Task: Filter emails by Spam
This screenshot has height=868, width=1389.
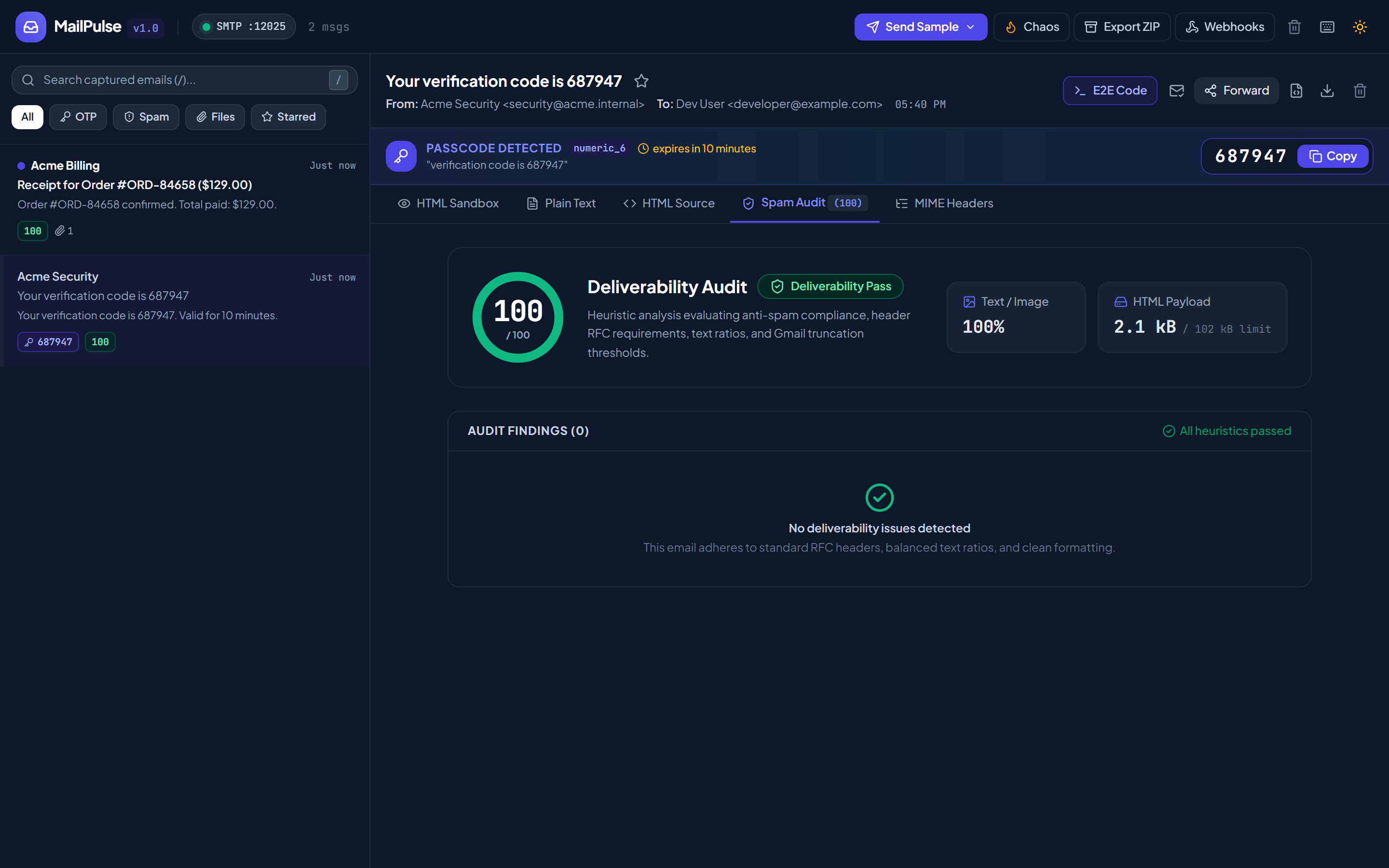Action: (146, 117)
